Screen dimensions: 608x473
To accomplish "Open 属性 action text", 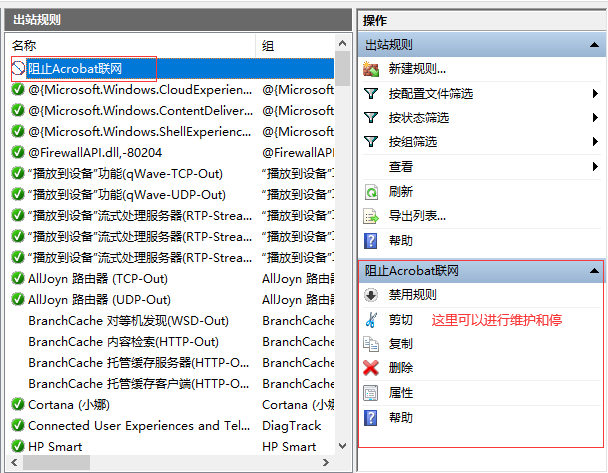I will [401, 393].
